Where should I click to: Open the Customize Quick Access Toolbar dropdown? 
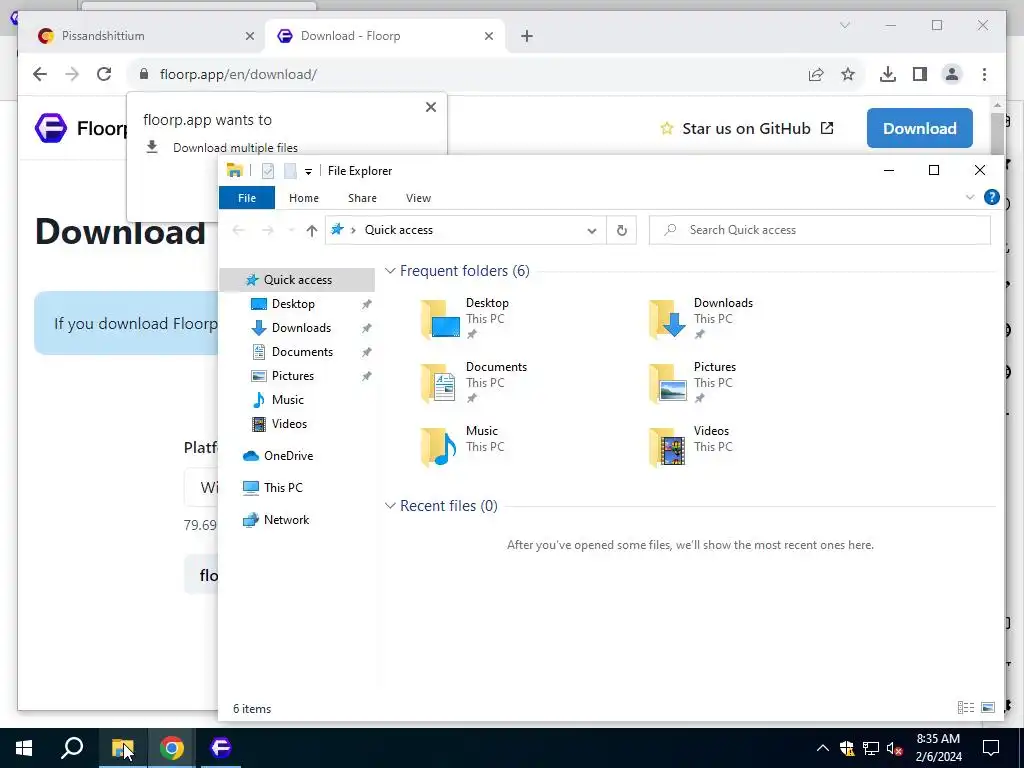308,172
